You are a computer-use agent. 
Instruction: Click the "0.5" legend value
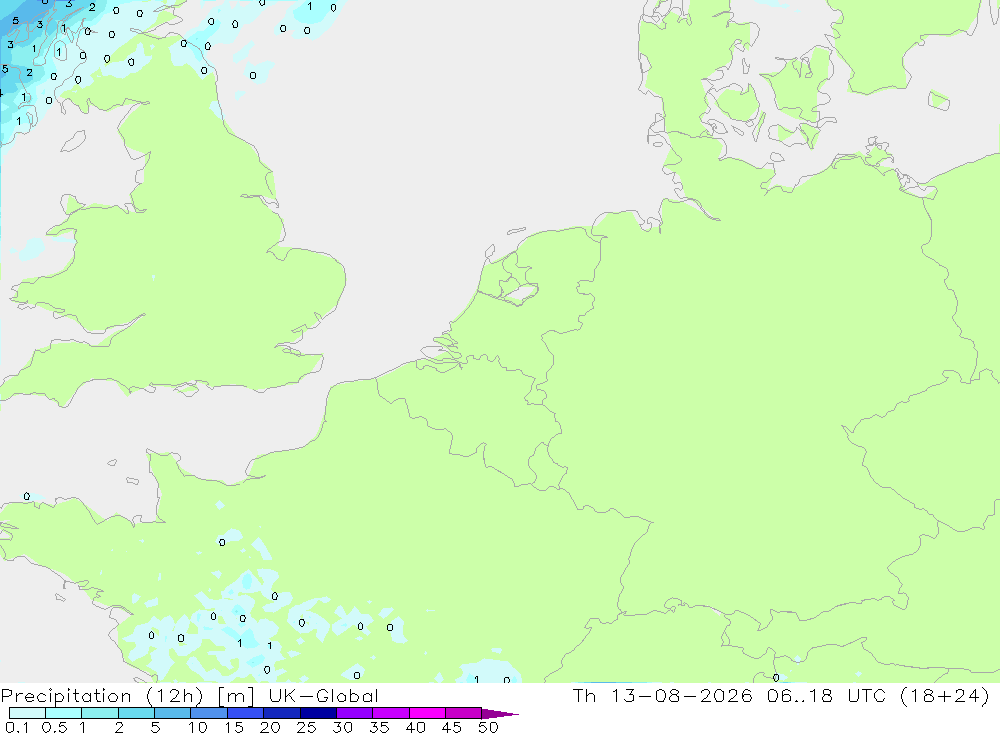point(54,727)
